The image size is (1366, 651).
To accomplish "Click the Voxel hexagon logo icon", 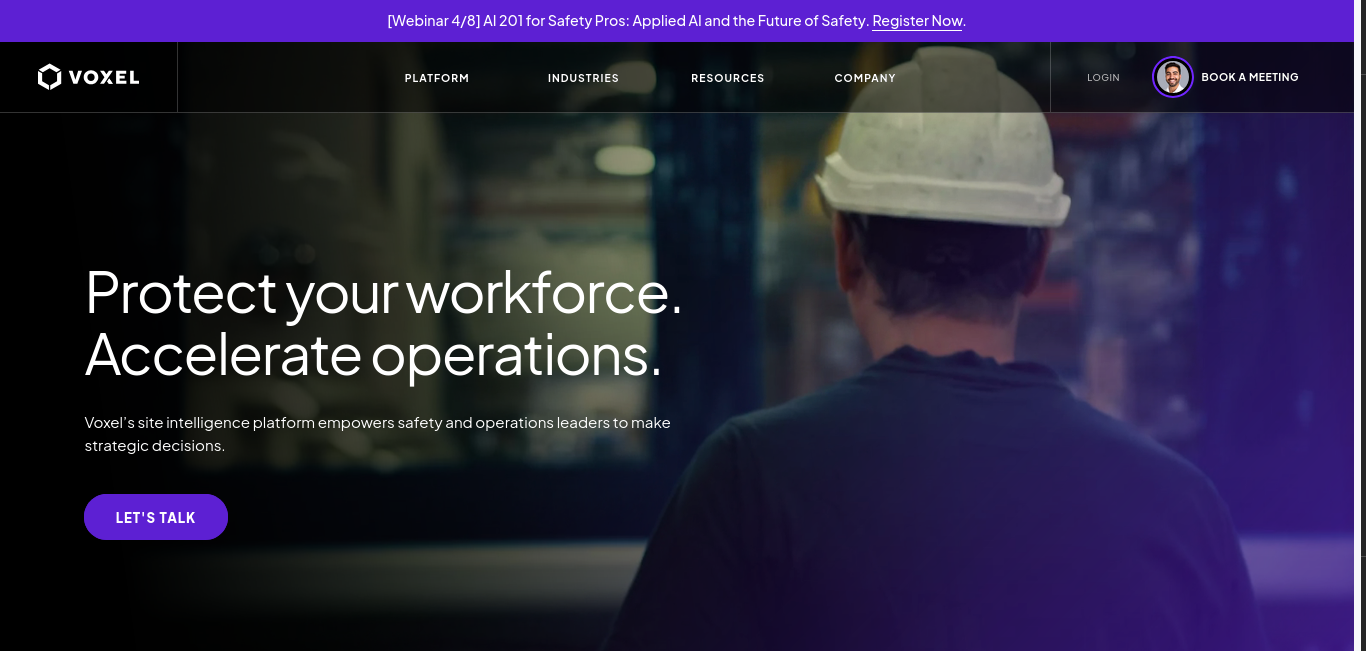I will (x=50, y=77).
